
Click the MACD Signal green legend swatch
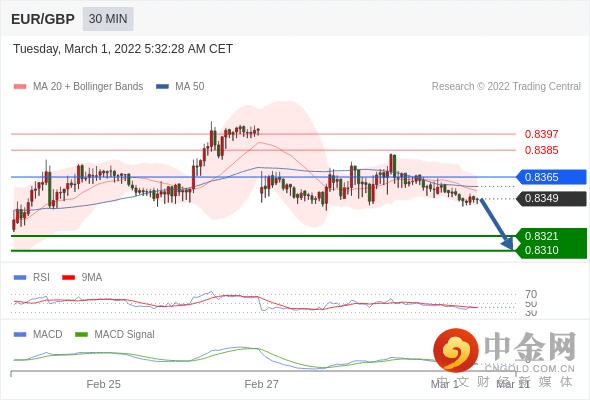(81, 335)
